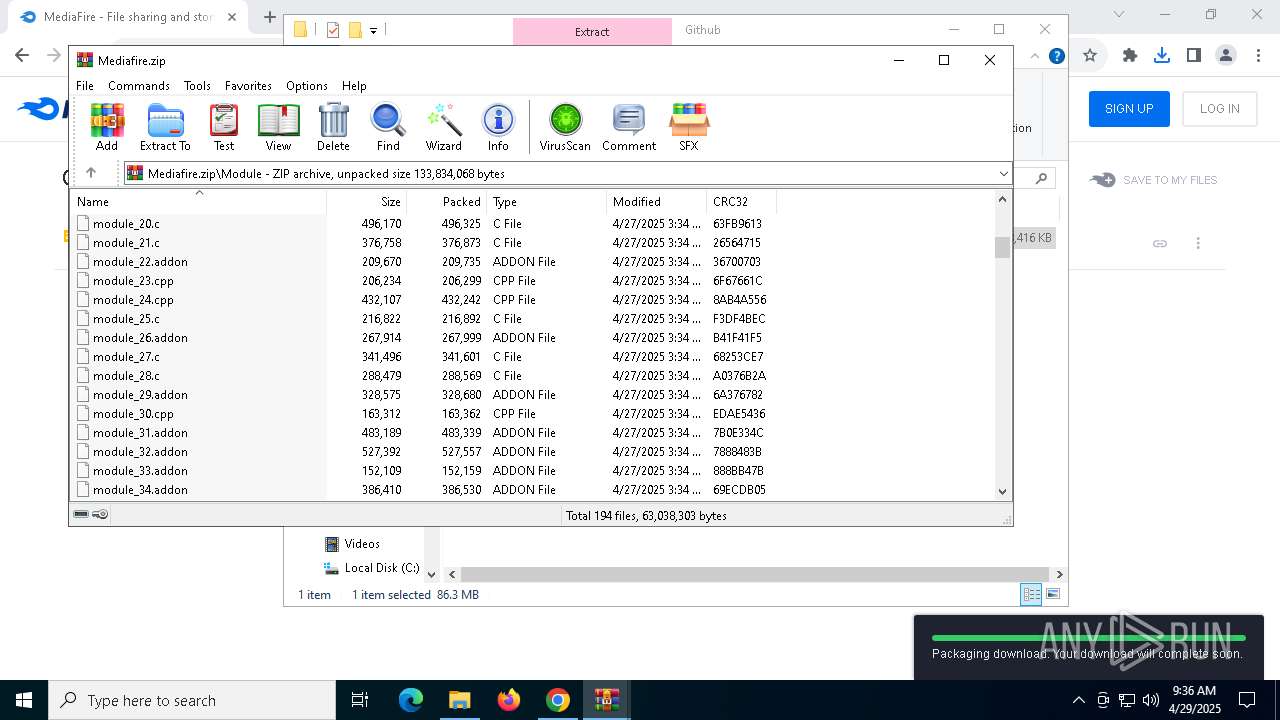Switch to MediaFire browser tab
This screenshot has width=1280, height=720.
point(128,17)
